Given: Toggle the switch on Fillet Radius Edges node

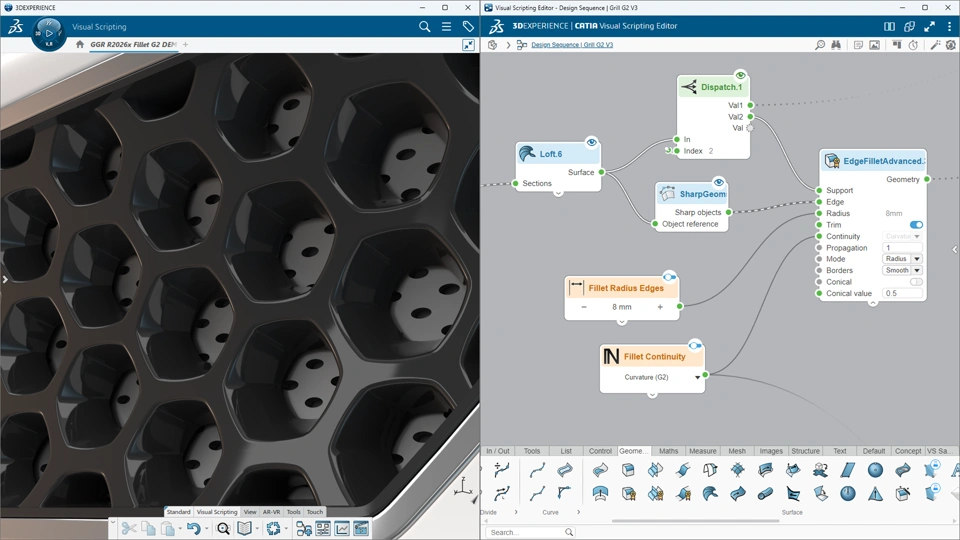Looking at the screenshot, I should pyautogui.click(x=670, y=277).
